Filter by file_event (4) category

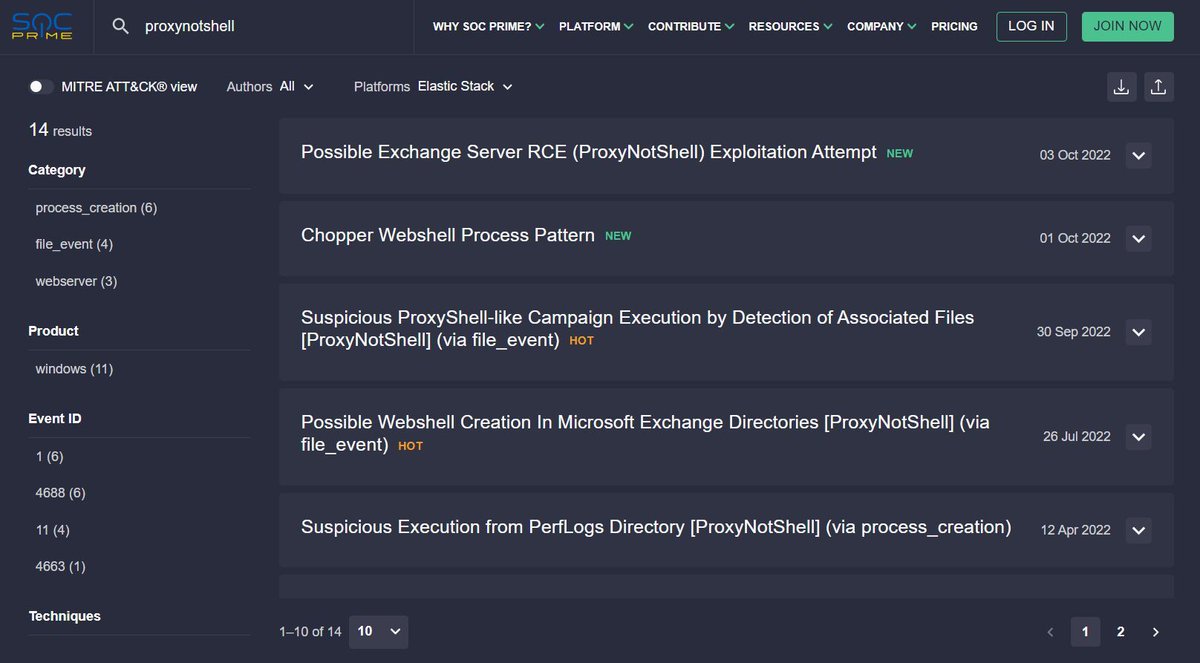click(x=74, y=244)
